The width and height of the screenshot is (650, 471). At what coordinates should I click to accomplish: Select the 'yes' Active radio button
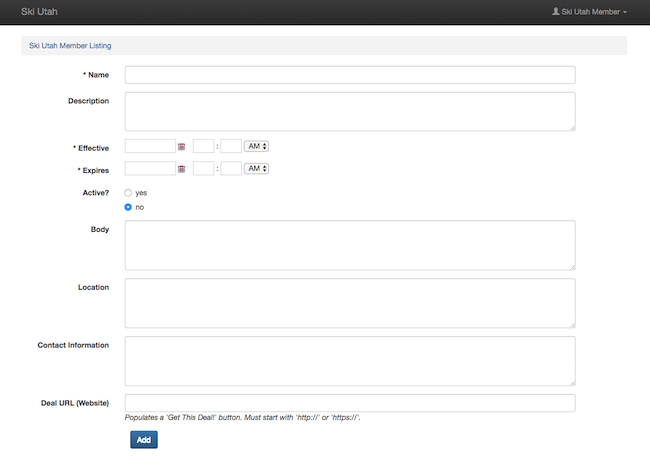(x=128, y=192)
